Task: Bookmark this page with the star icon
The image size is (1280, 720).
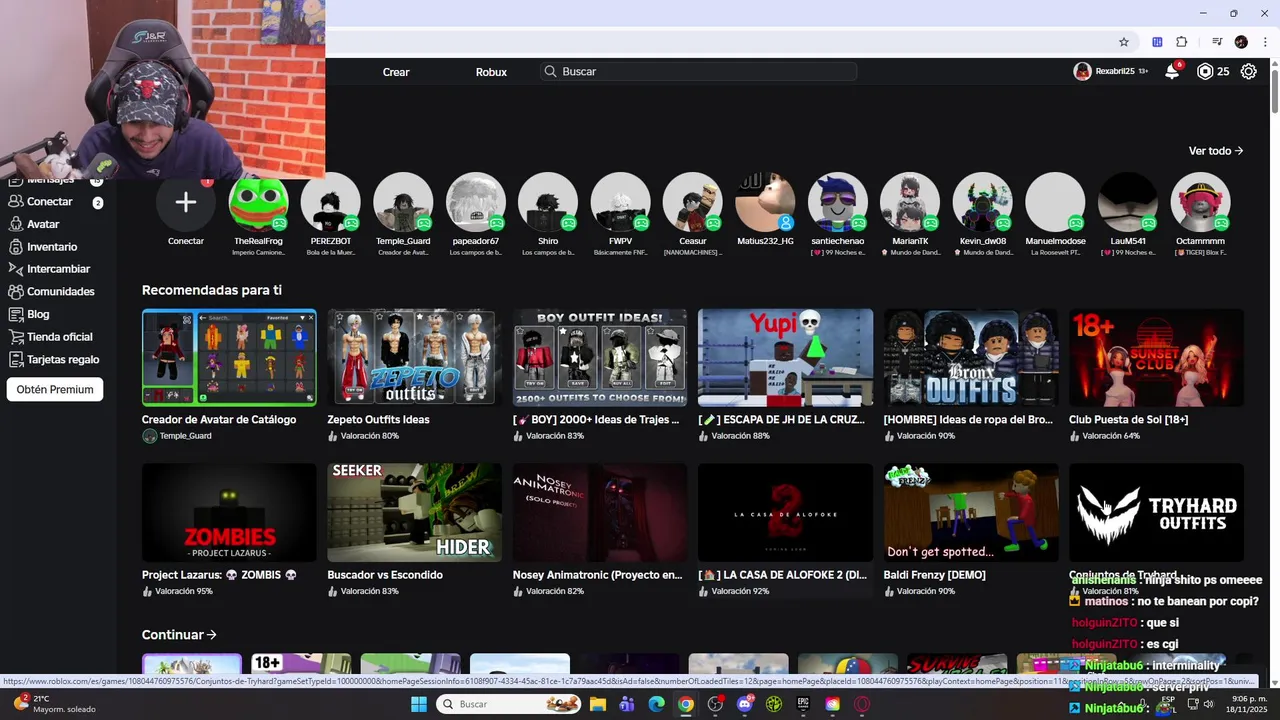Action: [x=1124, y=42]
